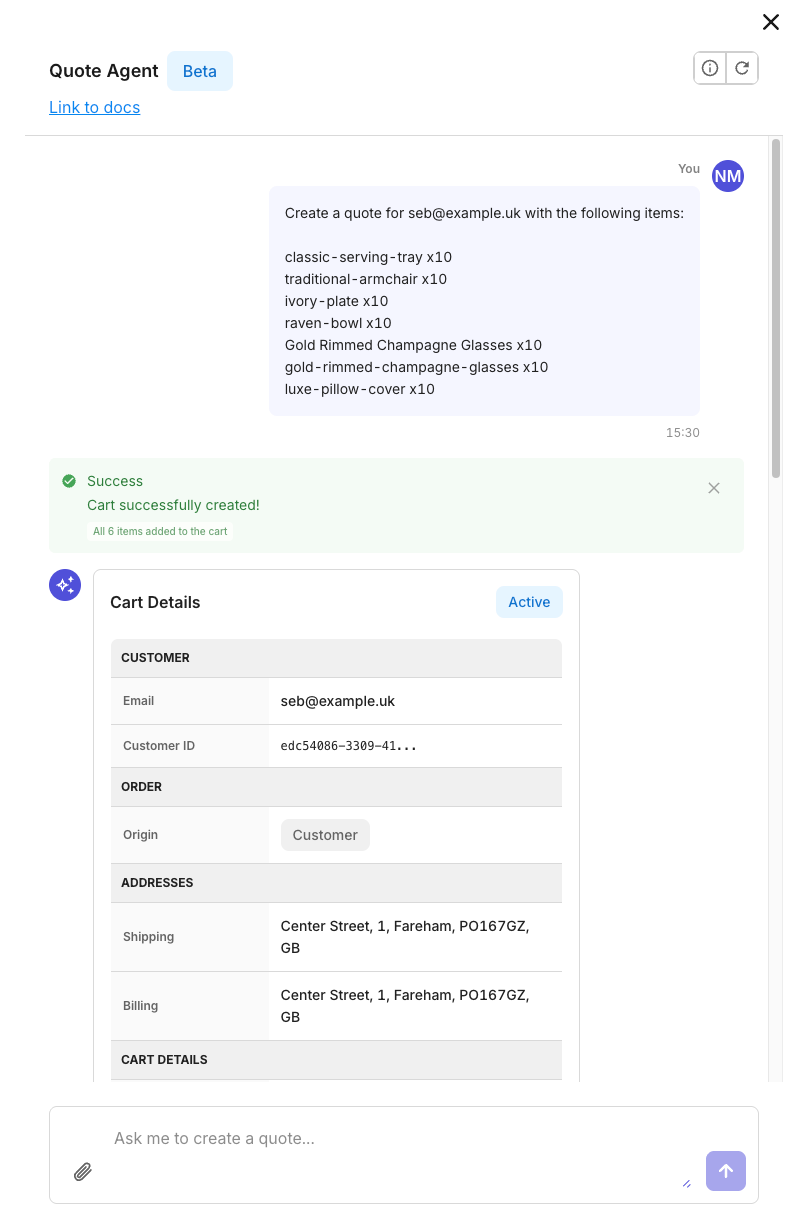Image resolution: width=808 pixels, height=1217 pixels.
Task: Click 'Cart successfully created!' message
Action: (x=173, y=505)
